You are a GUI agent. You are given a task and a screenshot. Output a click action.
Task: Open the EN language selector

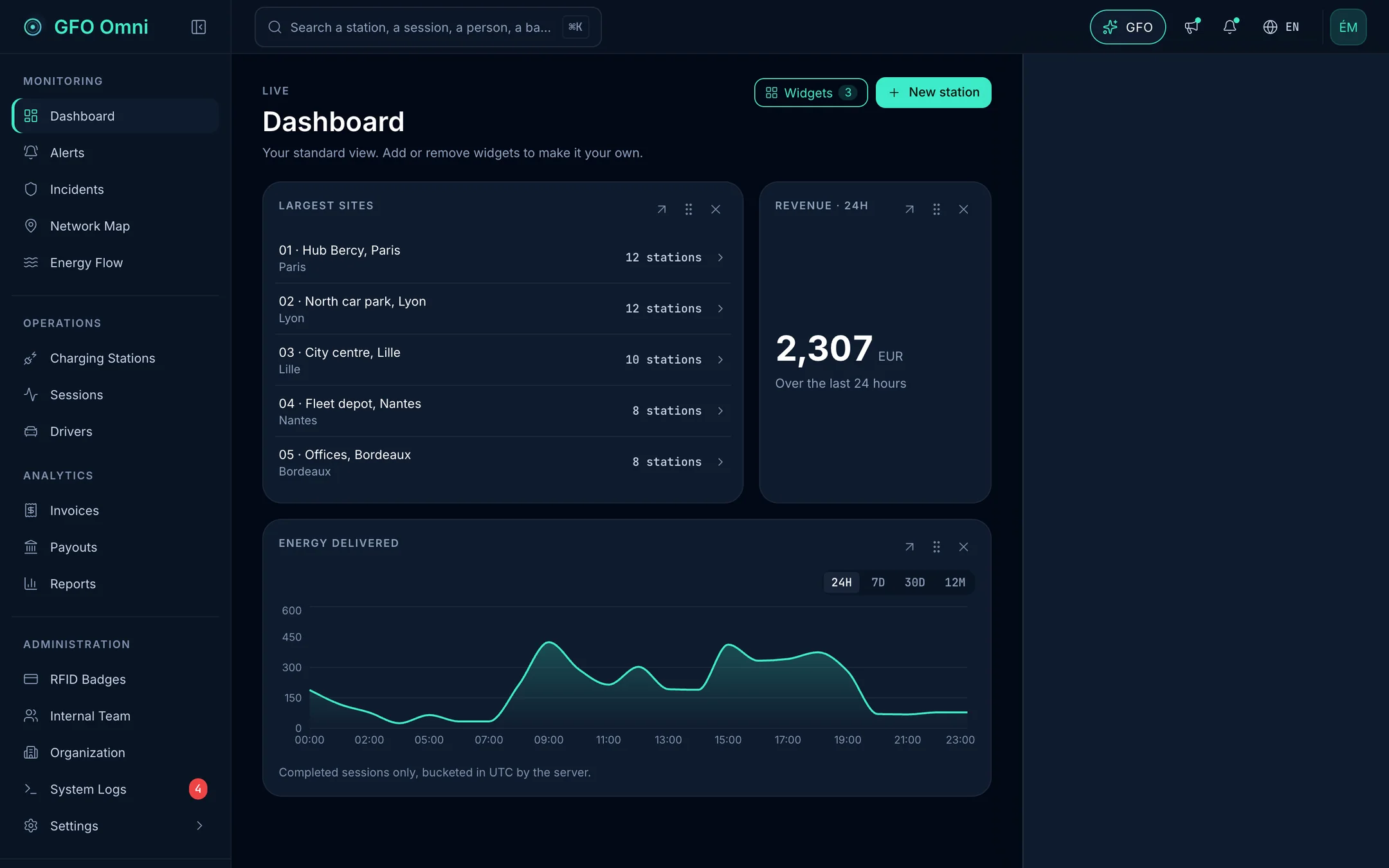coord(1281,27)
